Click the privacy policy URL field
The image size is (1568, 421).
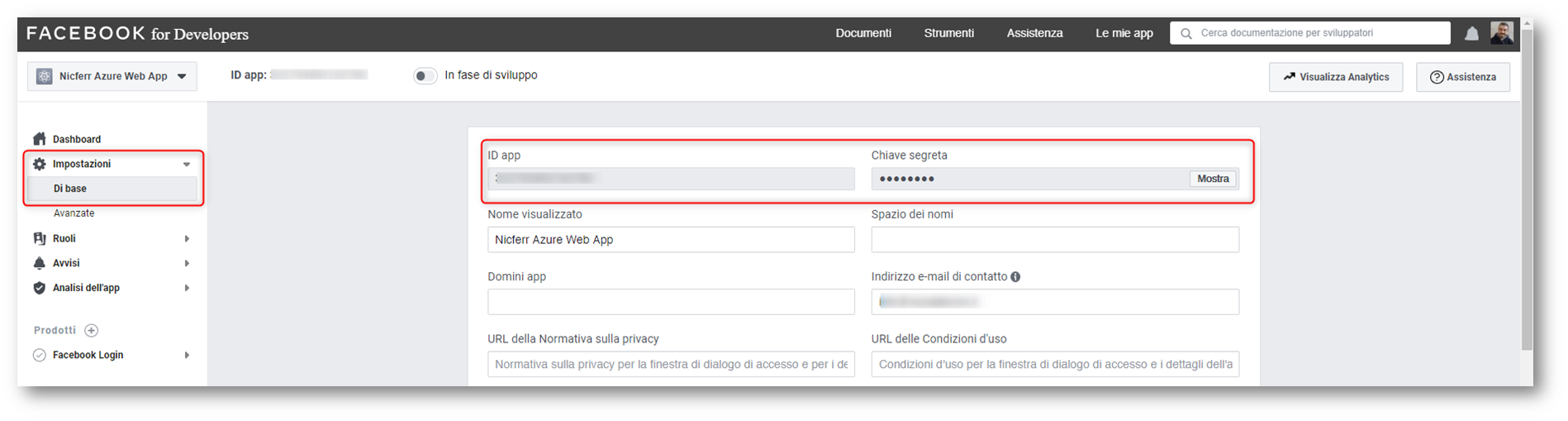[x=671, y=364]
